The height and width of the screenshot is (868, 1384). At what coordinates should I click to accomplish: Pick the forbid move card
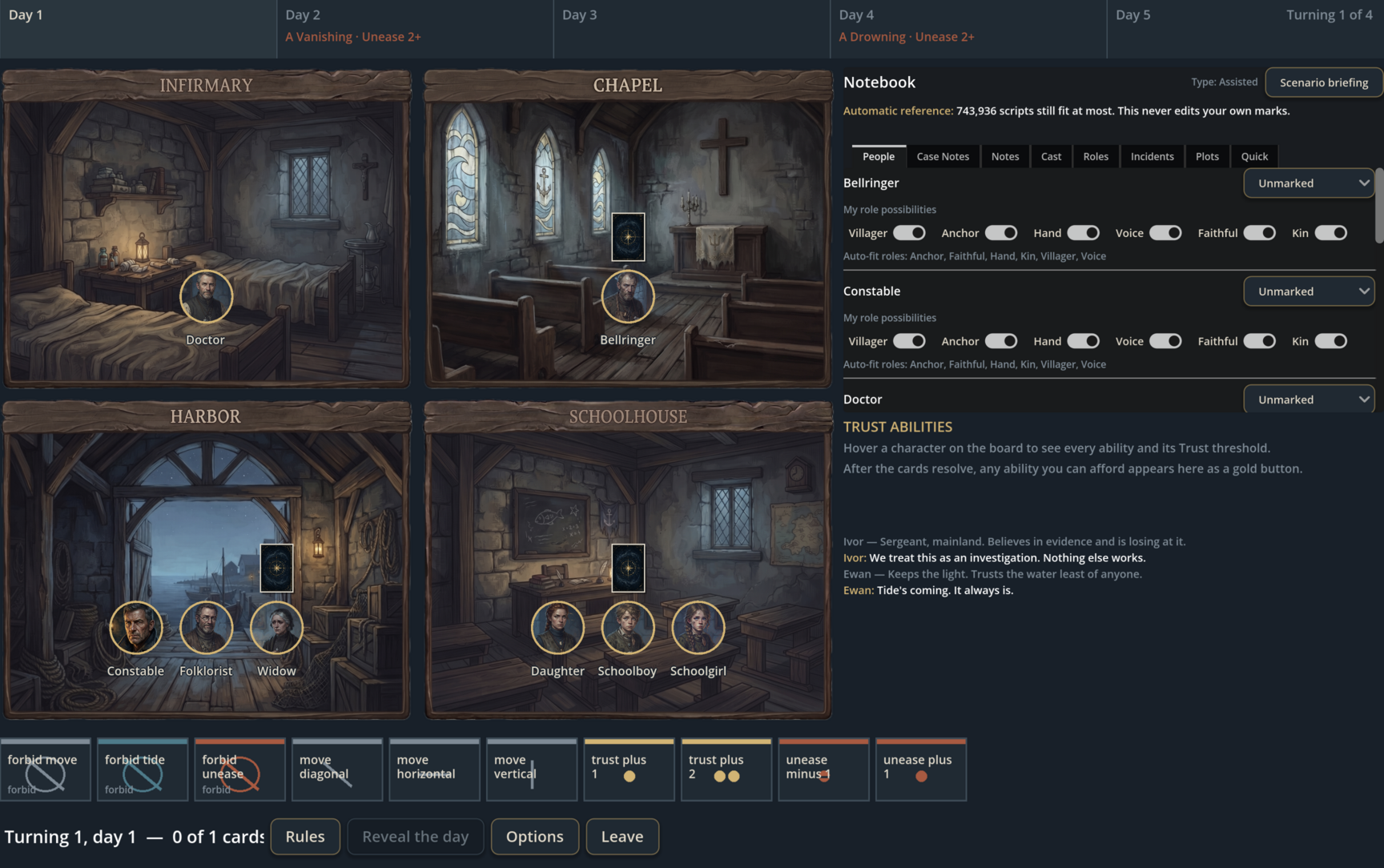(46, 770)
